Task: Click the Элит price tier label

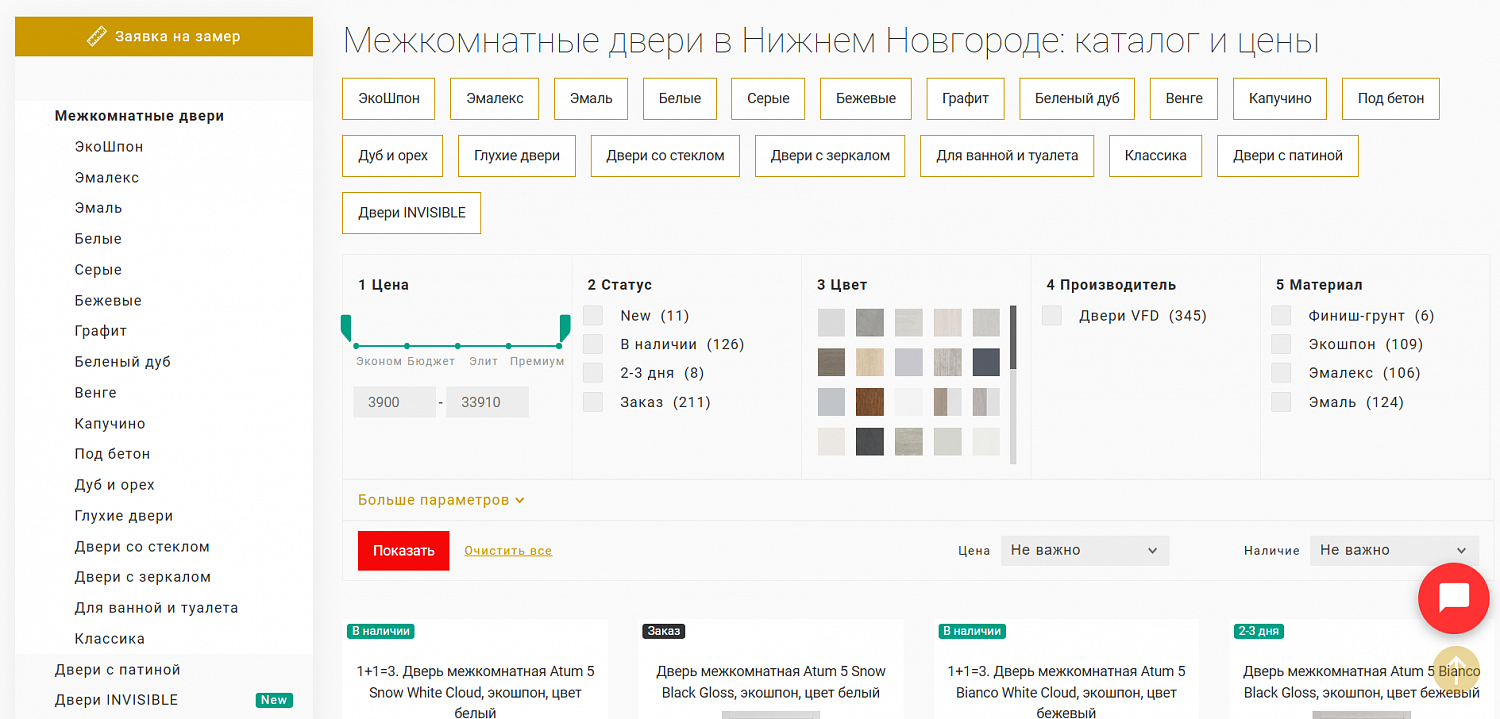Action: (x=484, y=362)
